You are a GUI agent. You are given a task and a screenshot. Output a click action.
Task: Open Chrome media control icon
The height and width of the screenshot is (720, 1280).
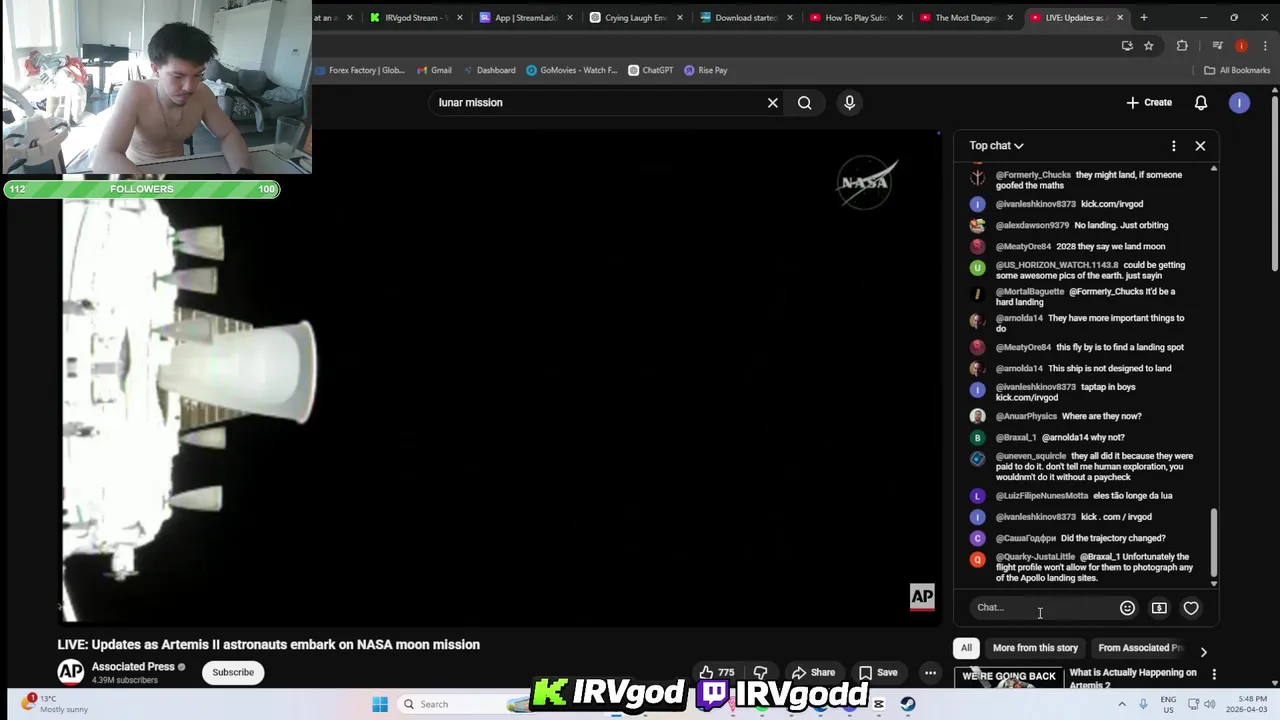[1217, 45]
